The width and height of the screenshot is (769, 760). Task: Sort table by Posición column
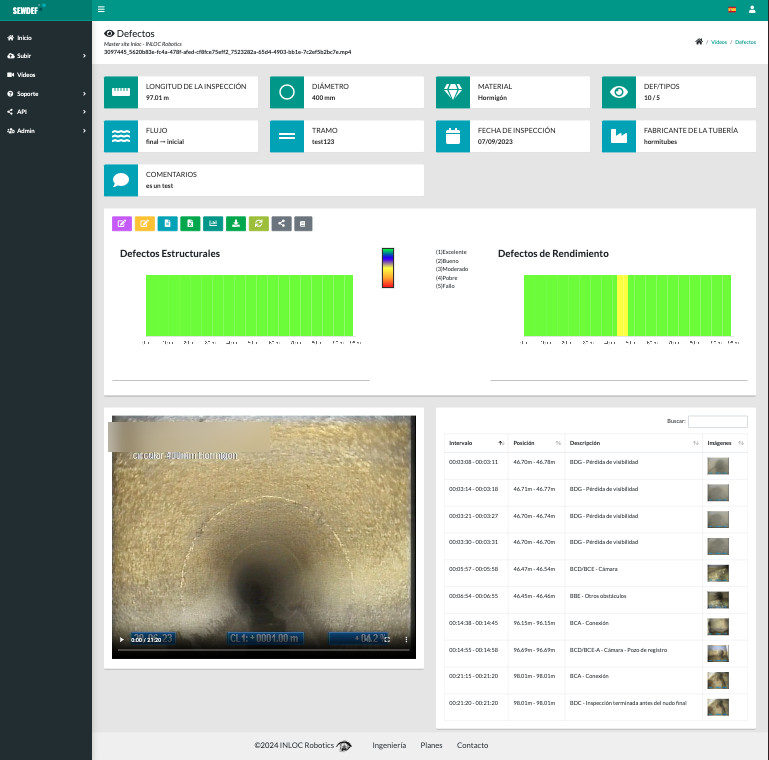pos(537,443)
